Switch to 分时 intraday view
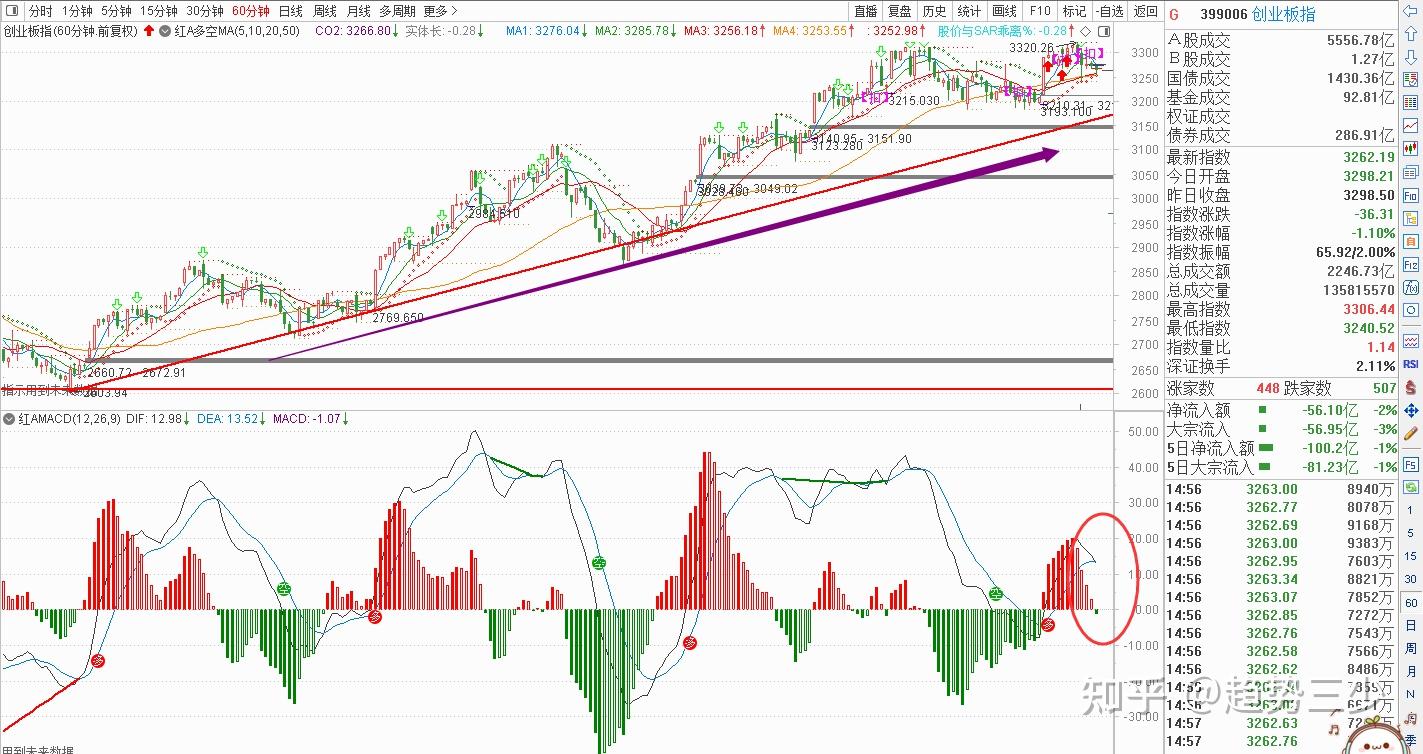The width and height of the screenshot is (1423, 754). (x=40, y=11)
